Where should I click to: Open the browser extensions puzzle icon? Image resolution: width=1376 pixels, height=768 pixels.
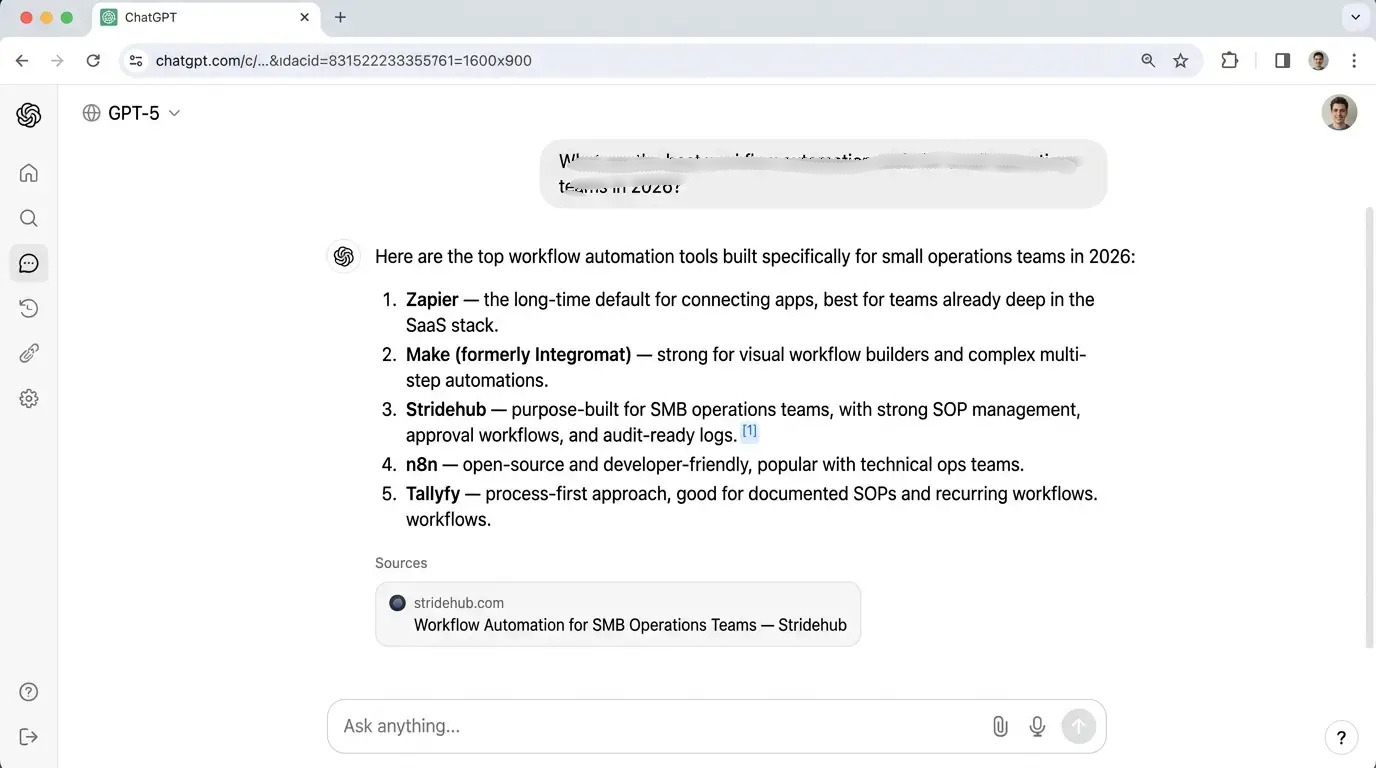coord(1230,61)
